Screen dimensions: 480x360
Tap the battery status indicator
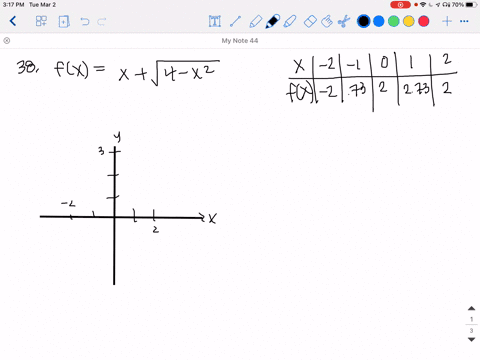(x=471, y=5)
